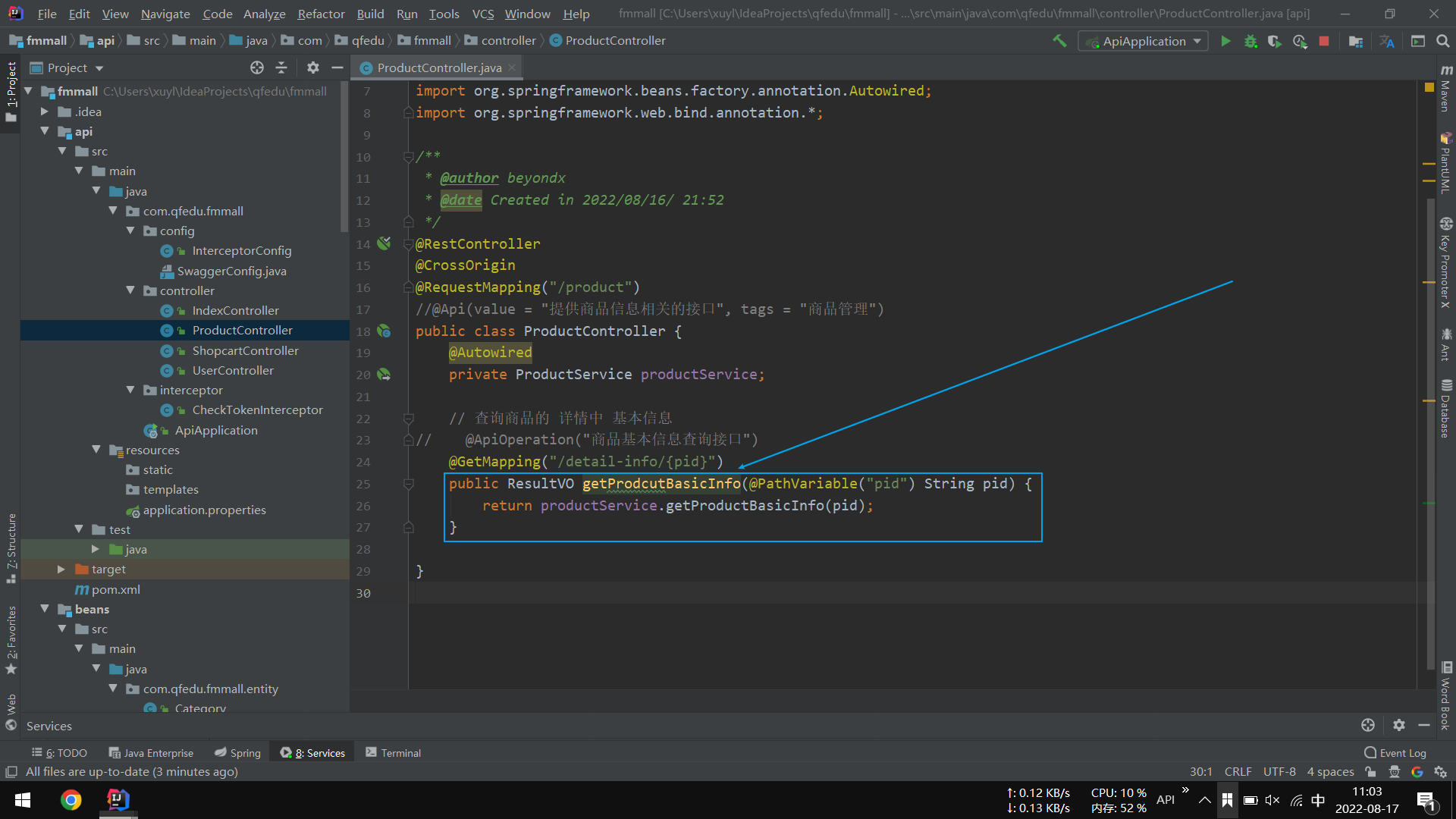Open Chrome from the Windows taskbar

coord(71,800)
